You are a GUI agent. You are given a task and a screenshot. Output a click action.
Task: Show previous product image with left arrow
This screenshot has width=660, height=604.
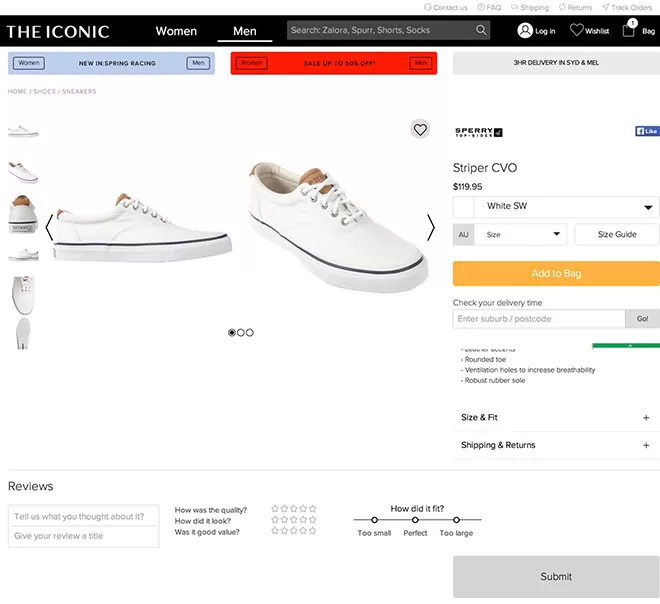coord(49,228)
